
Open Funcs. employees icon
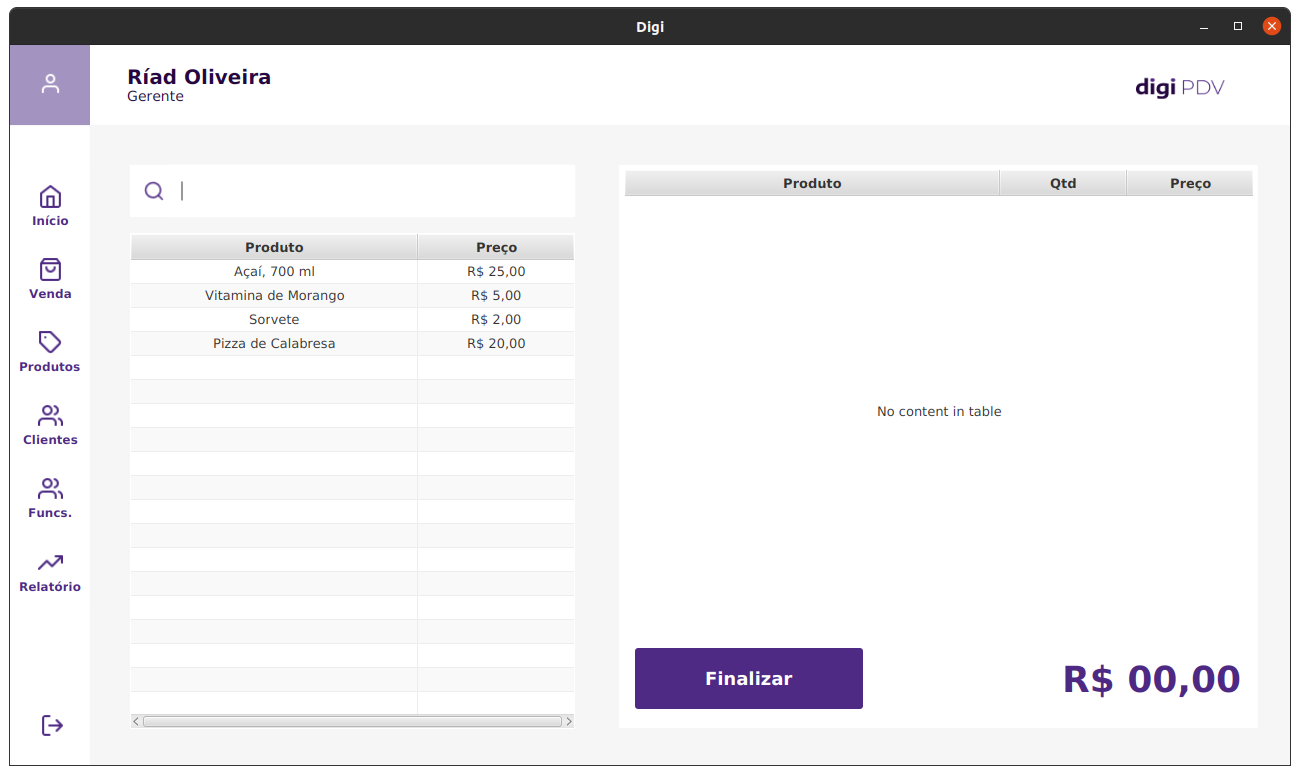coord(50,489)
